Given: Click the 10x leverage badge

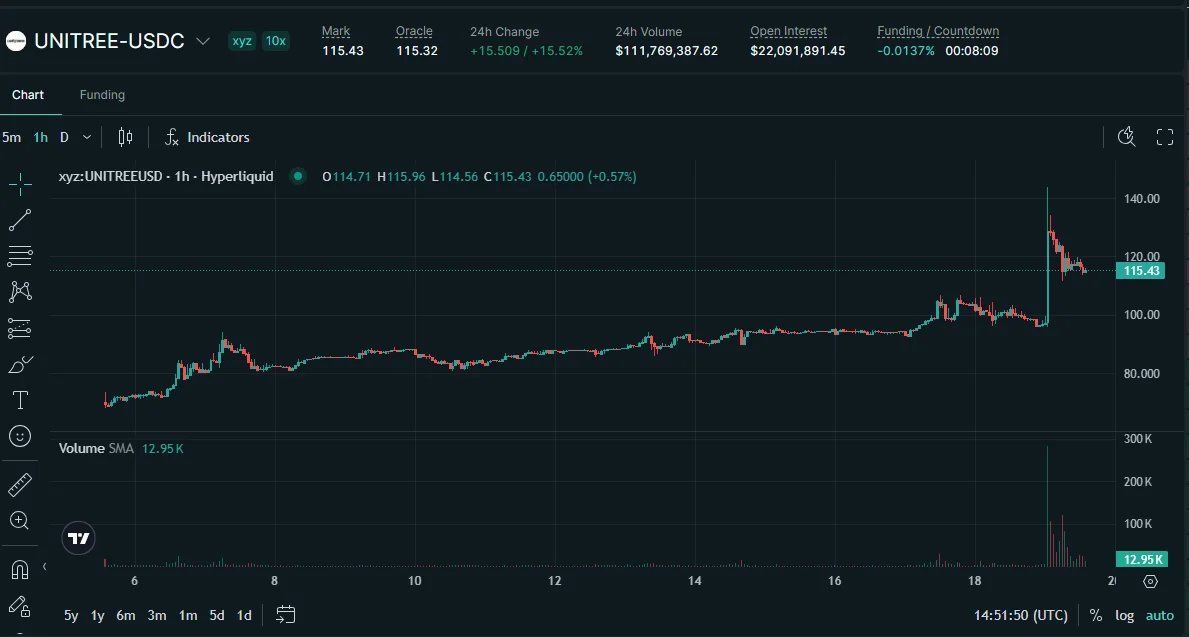Looking at the screenshot, I should pos(275,41).
